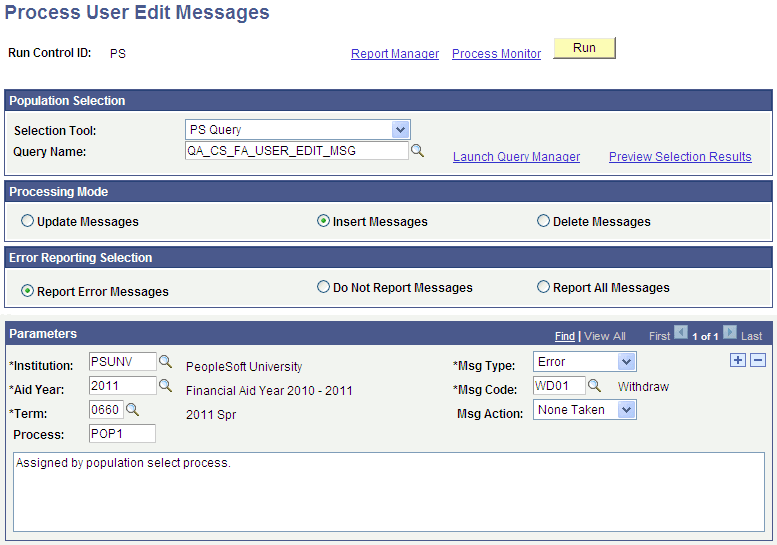Click the 2011 Spr term description

(x=211, y=415)
